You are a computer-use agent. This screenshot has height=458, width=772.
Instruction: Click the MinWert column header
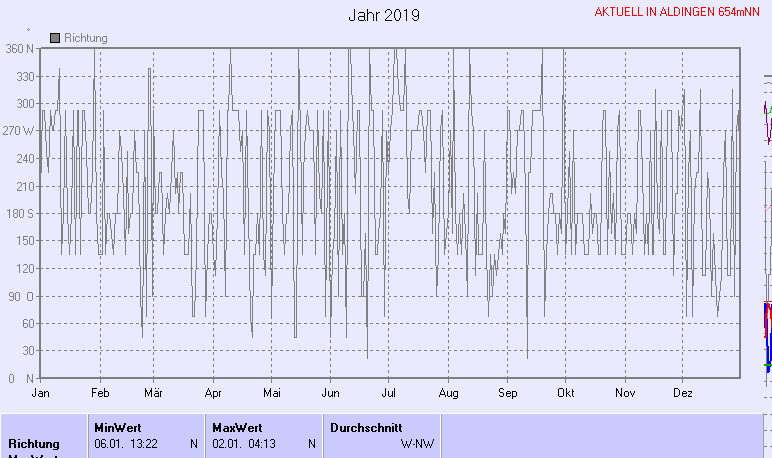[x=117, y=427]
